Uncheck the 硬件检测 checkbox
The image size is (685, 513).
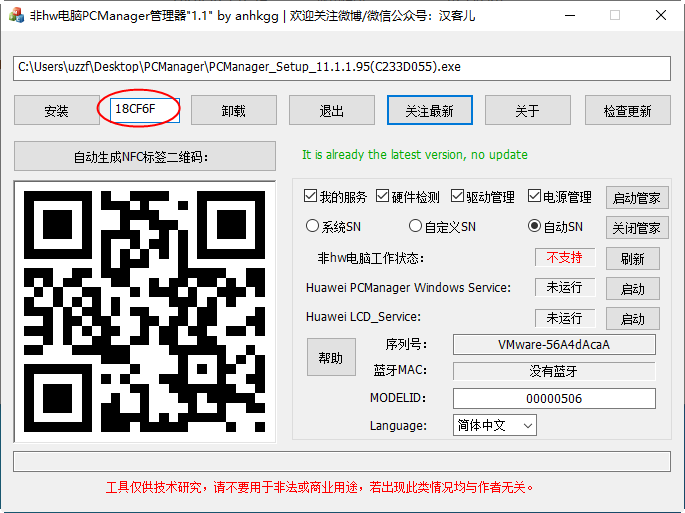(x=383, y=196)
